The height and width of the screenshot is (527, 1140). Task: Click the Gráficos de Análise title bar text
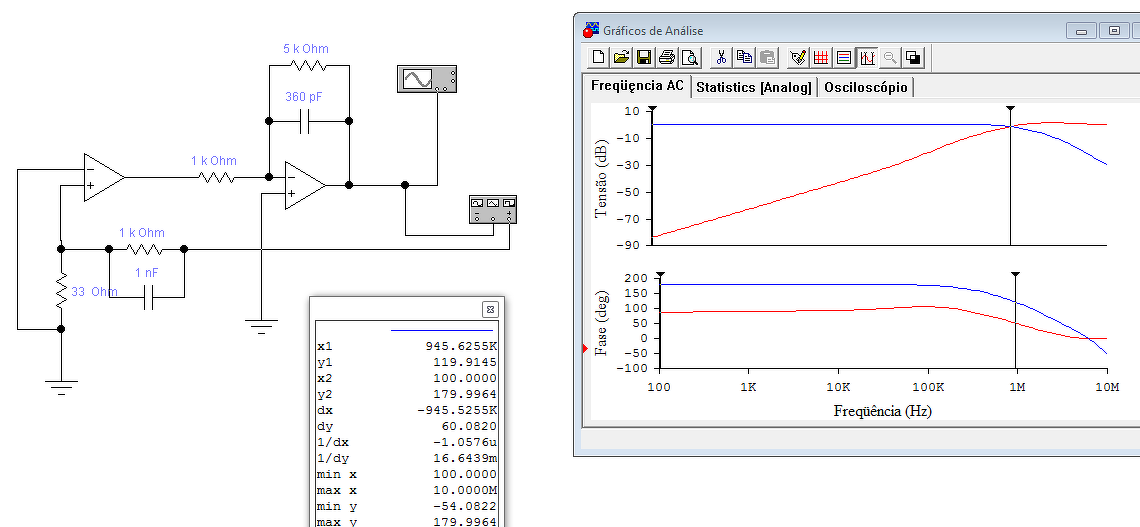tap(653, 31)
